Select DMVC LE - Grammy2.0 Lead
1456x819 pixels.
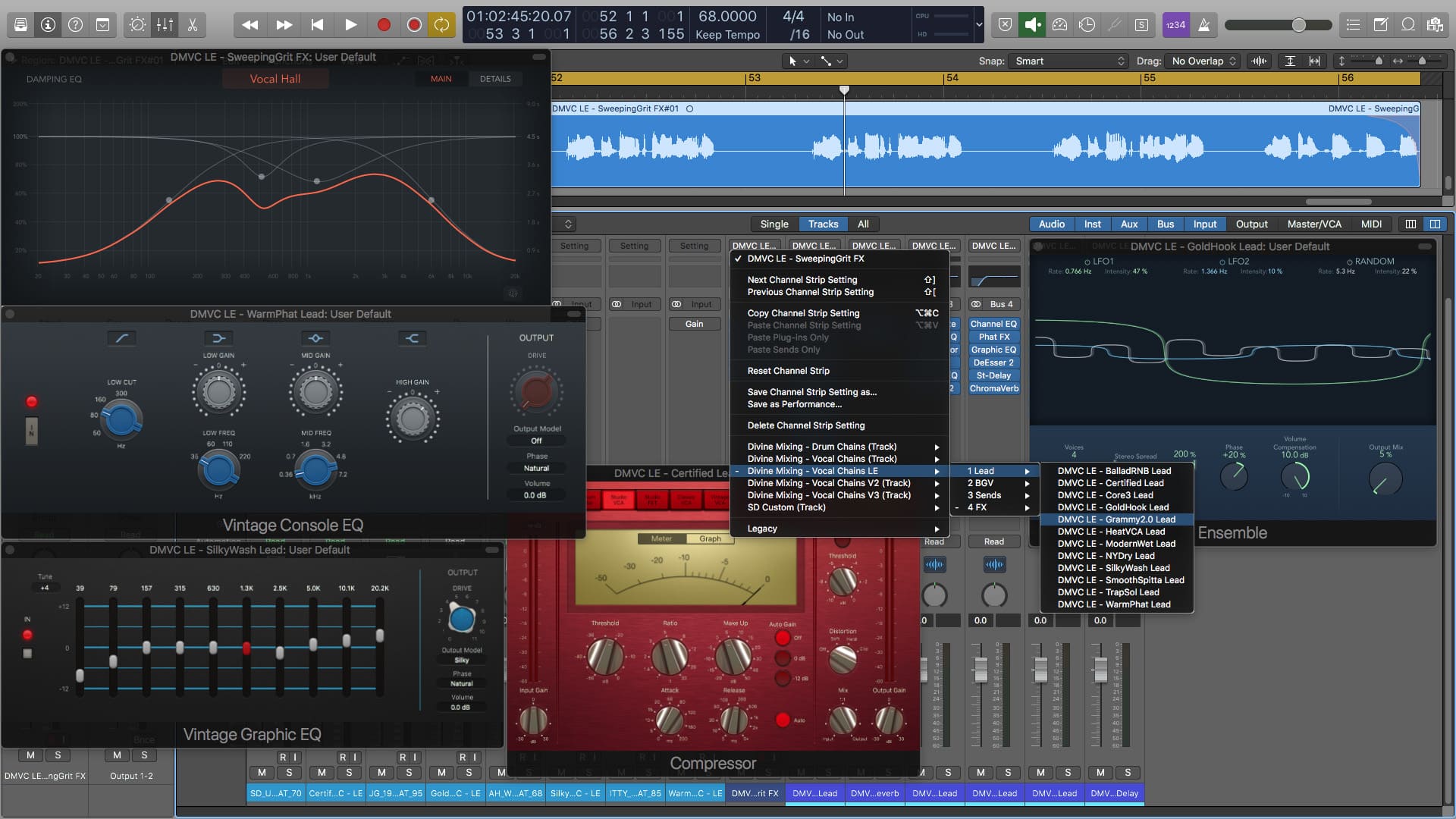coord(1116,519)
